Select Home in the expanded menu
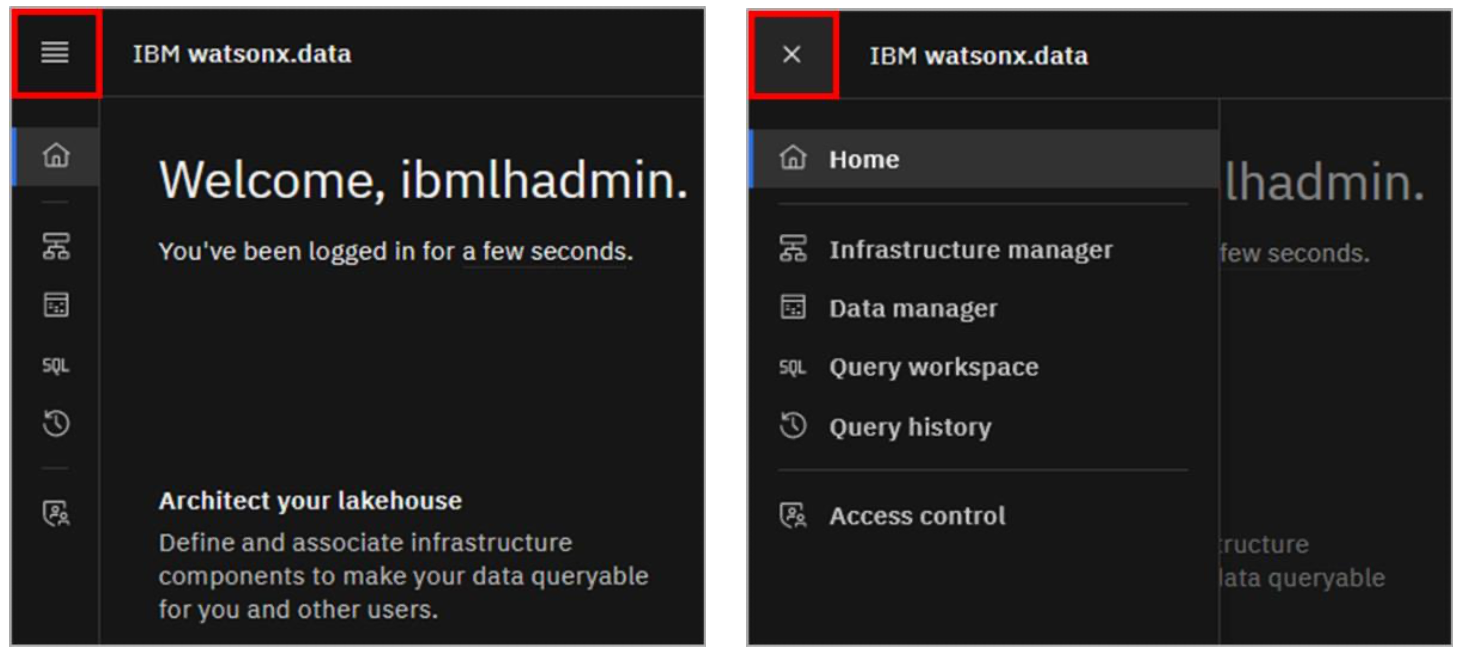Screen dimensions: 1464x654 tap(985, 159)
